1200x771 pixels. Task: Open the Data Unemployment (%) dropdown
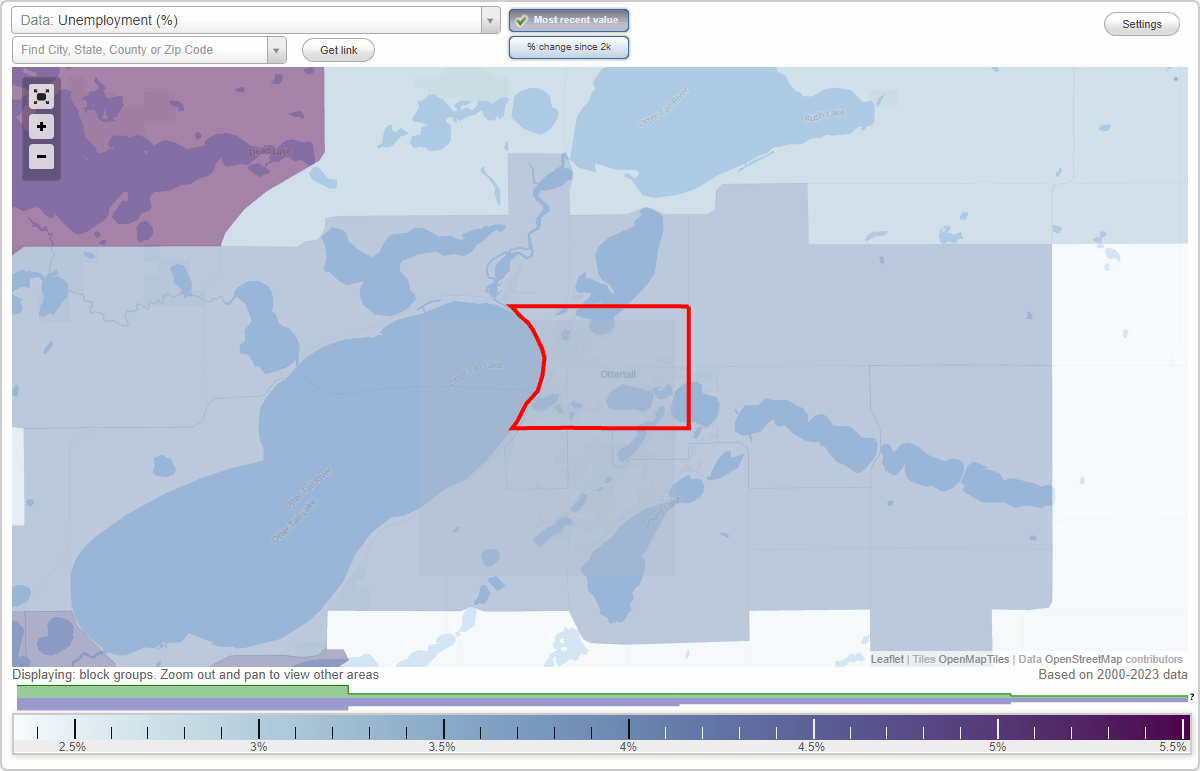(255, 20)
